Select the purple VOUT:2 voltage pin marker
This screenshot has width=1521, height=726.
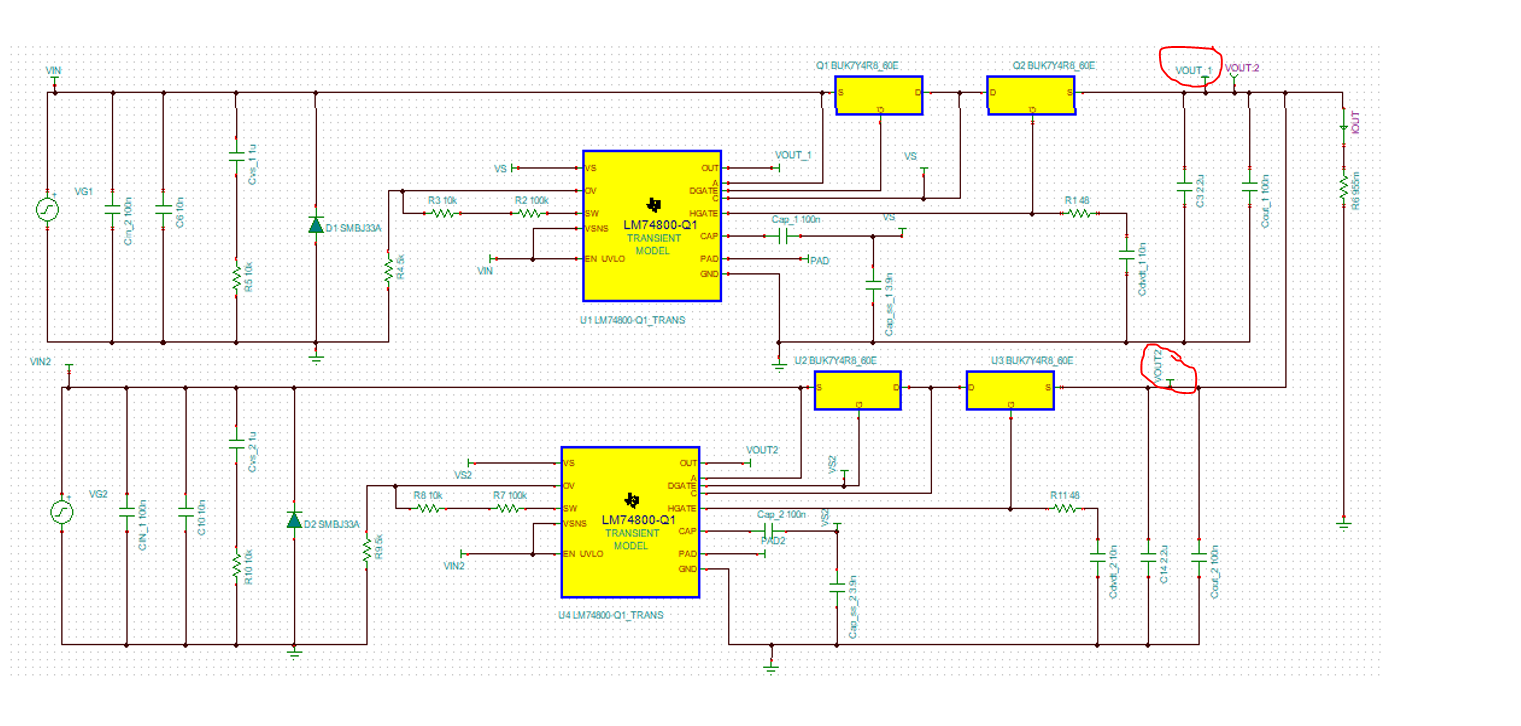click(x=1234, y=81)
